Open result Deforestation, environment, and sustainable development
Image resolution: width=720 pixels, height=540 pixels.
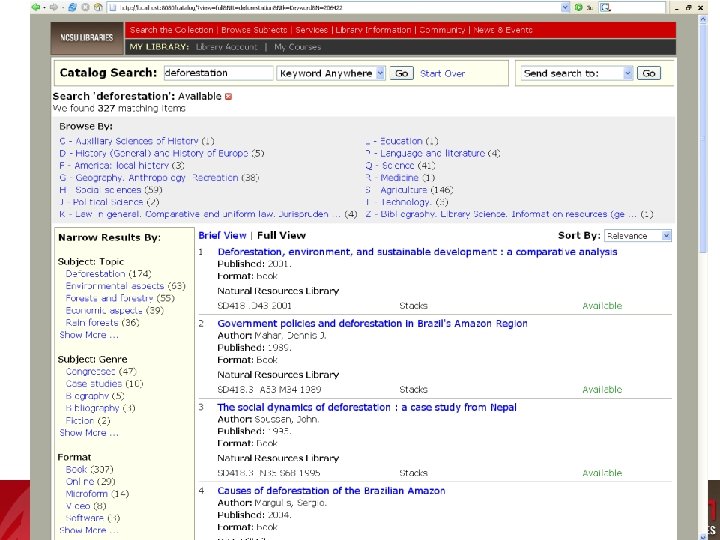pyautogui.click(x=417, y=252)
